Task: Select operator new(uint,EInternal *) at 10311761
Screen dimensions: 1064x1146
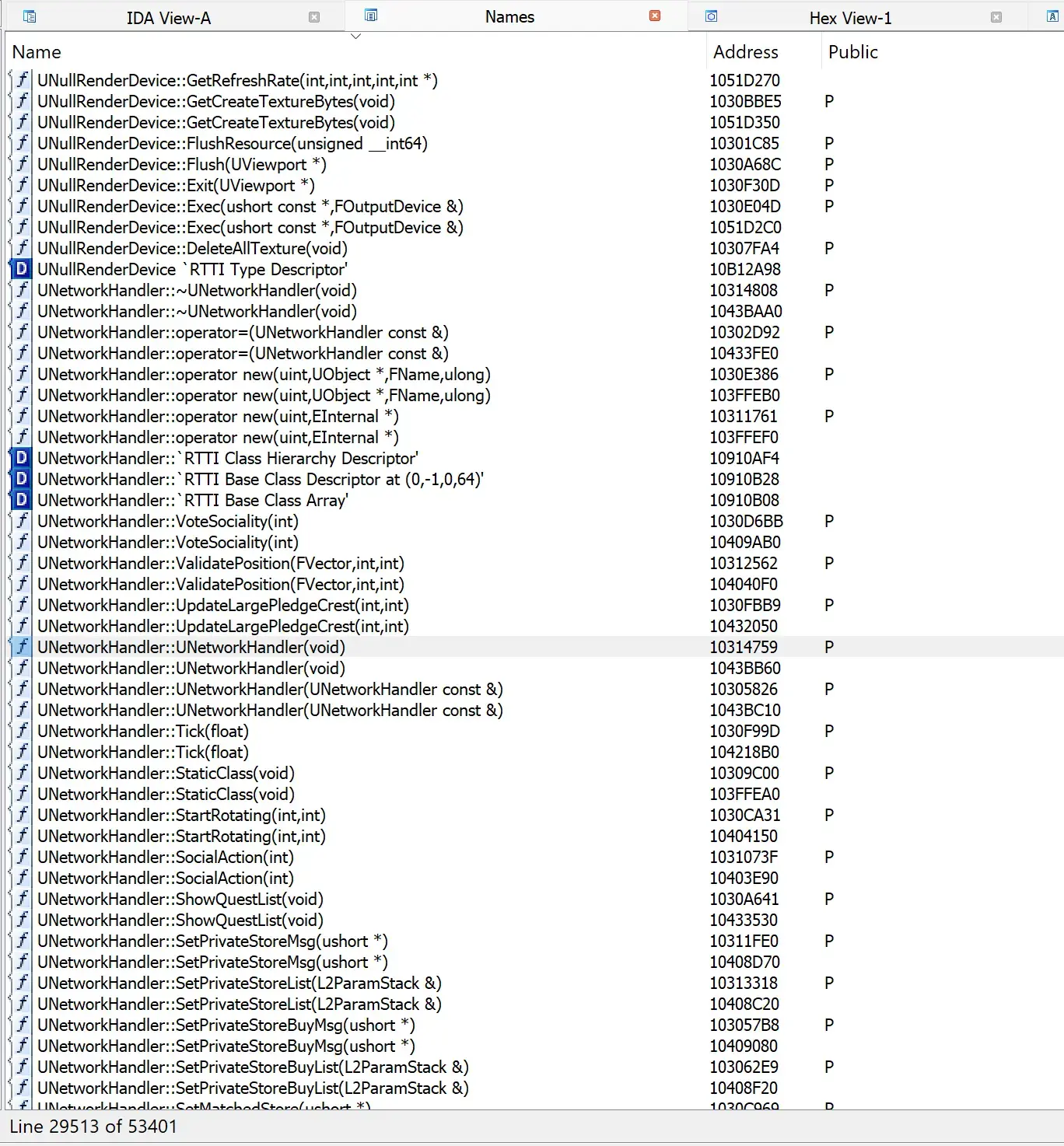Action: [x=218, y=416]
